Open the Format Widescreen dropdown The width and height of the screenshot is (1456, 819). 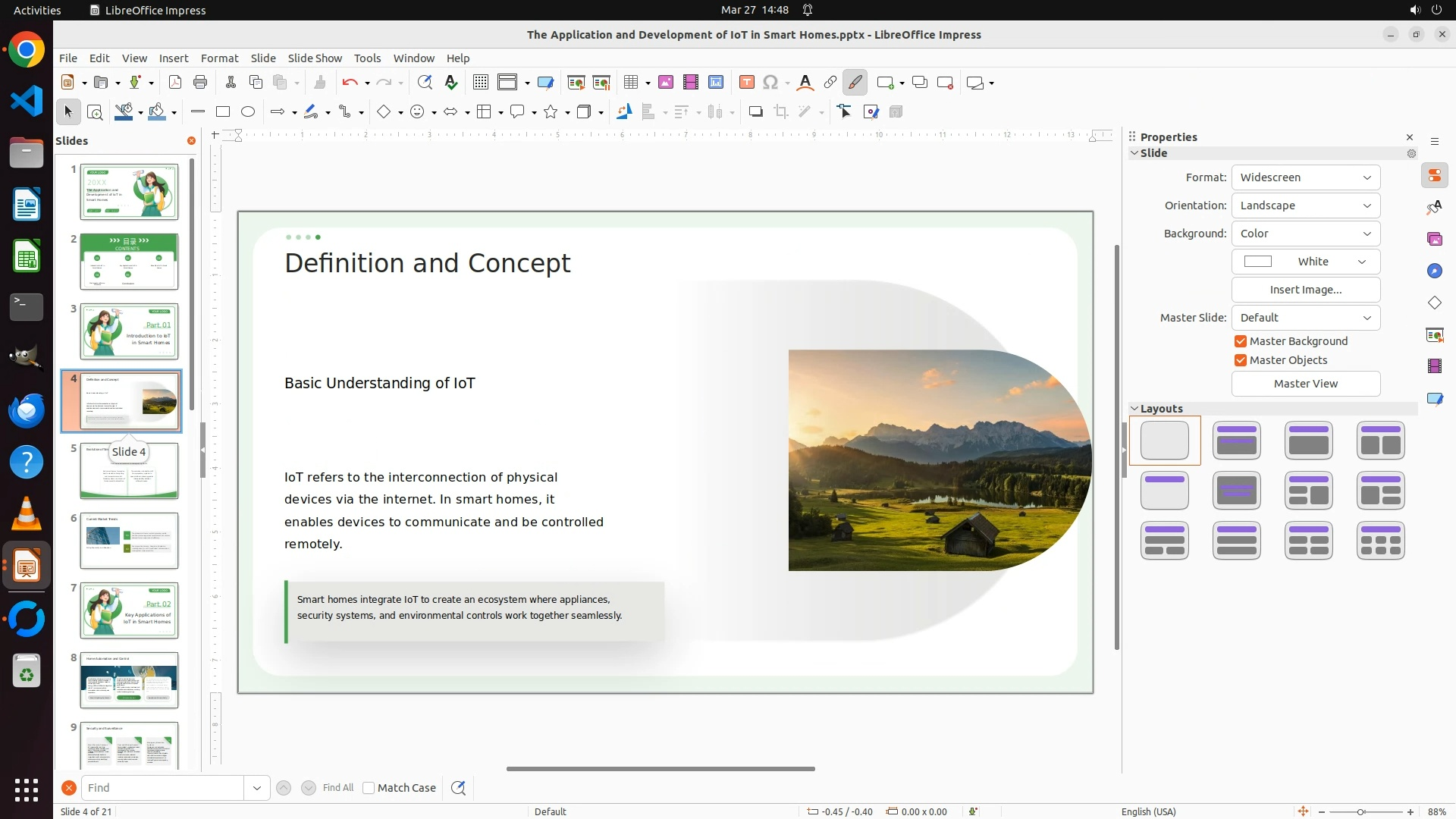(1305, 177)
